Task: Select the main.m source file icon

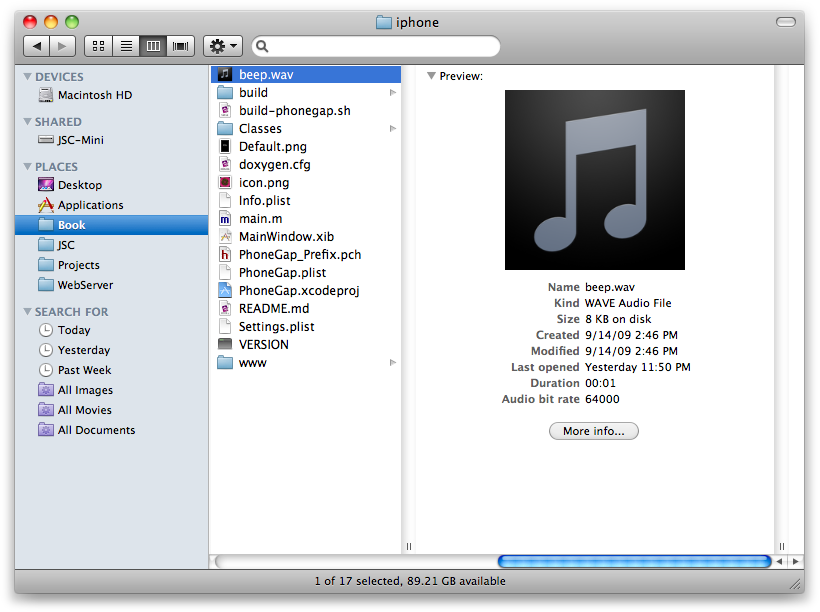Action: 225,218
